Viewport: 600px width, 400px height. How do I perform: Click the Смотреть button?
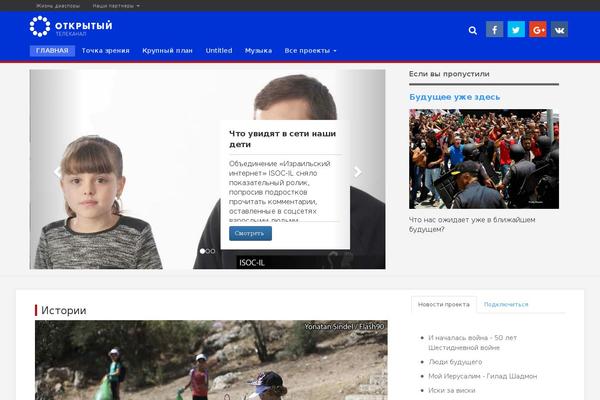coord(250,233)
